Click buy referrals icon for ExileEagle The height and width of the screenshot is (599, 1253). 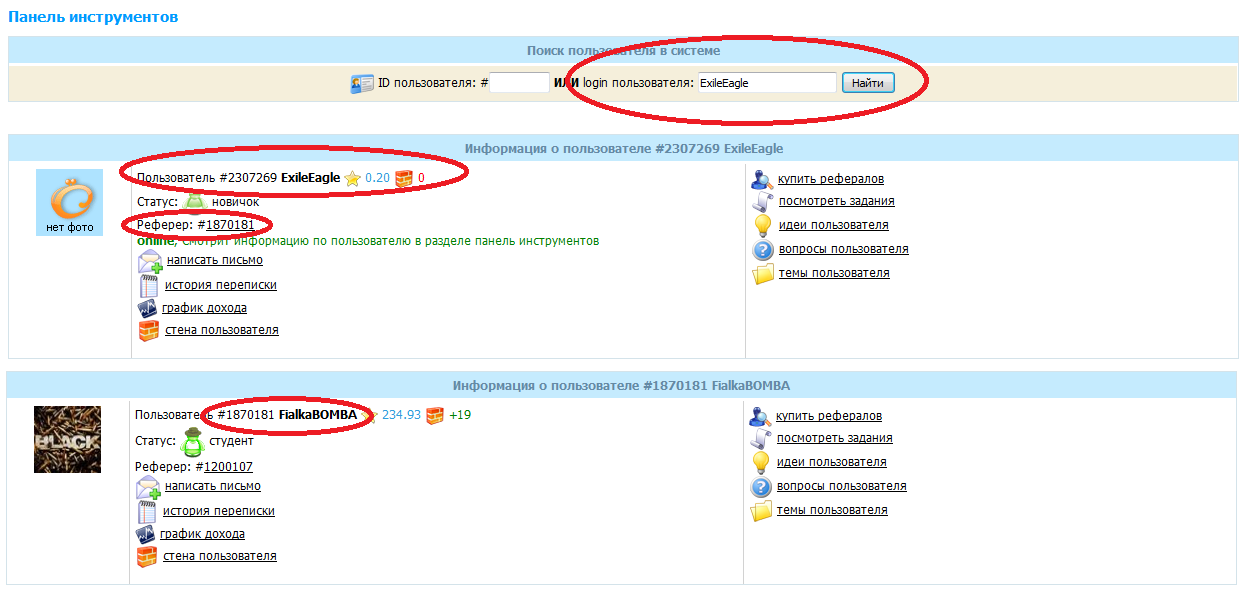[x=762, y=179]
